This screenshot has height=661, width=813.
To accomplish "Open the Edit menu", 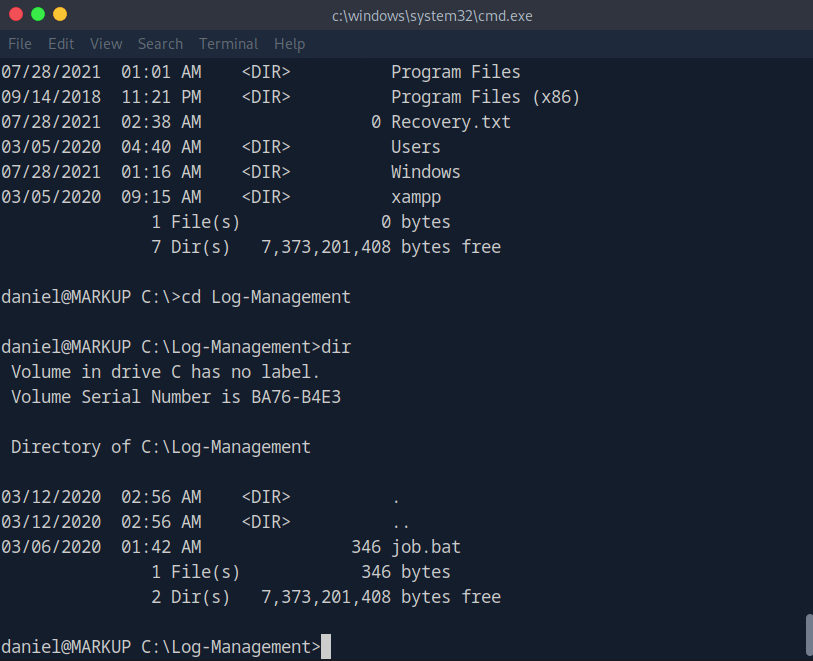I will click(61, 44).
